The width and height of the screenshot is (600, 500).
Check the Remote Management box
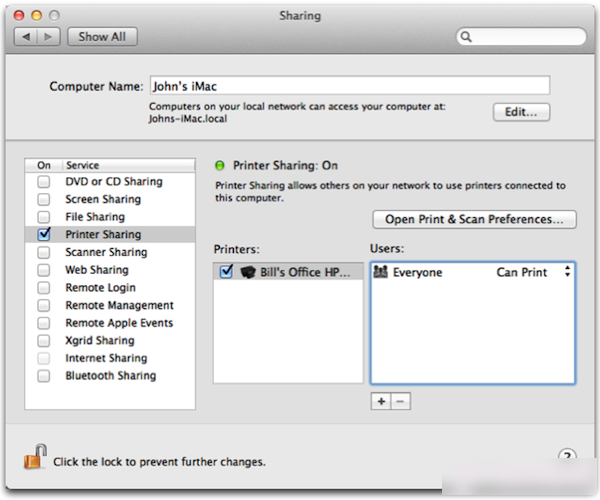pyautogui.click(x=44, y=305)
